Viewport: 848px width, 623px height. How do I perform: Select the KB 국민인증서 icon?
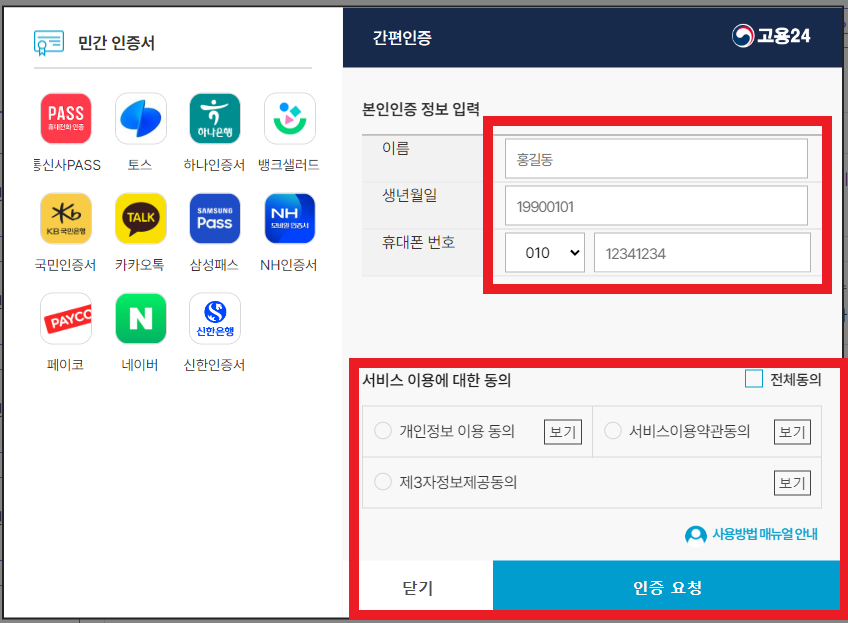[x=66, y=218]
